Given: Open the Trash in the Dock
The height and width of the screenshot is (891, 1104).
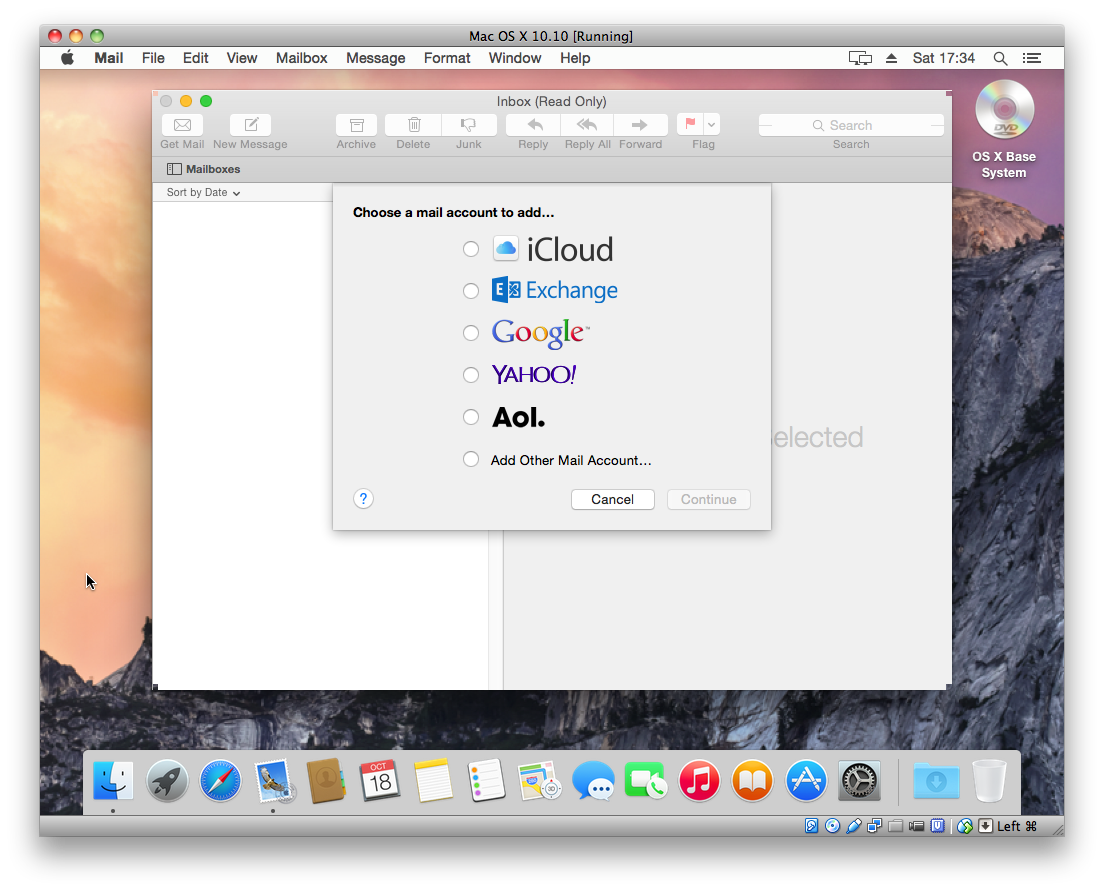Looking at the screenshot, I should [989, 780].
